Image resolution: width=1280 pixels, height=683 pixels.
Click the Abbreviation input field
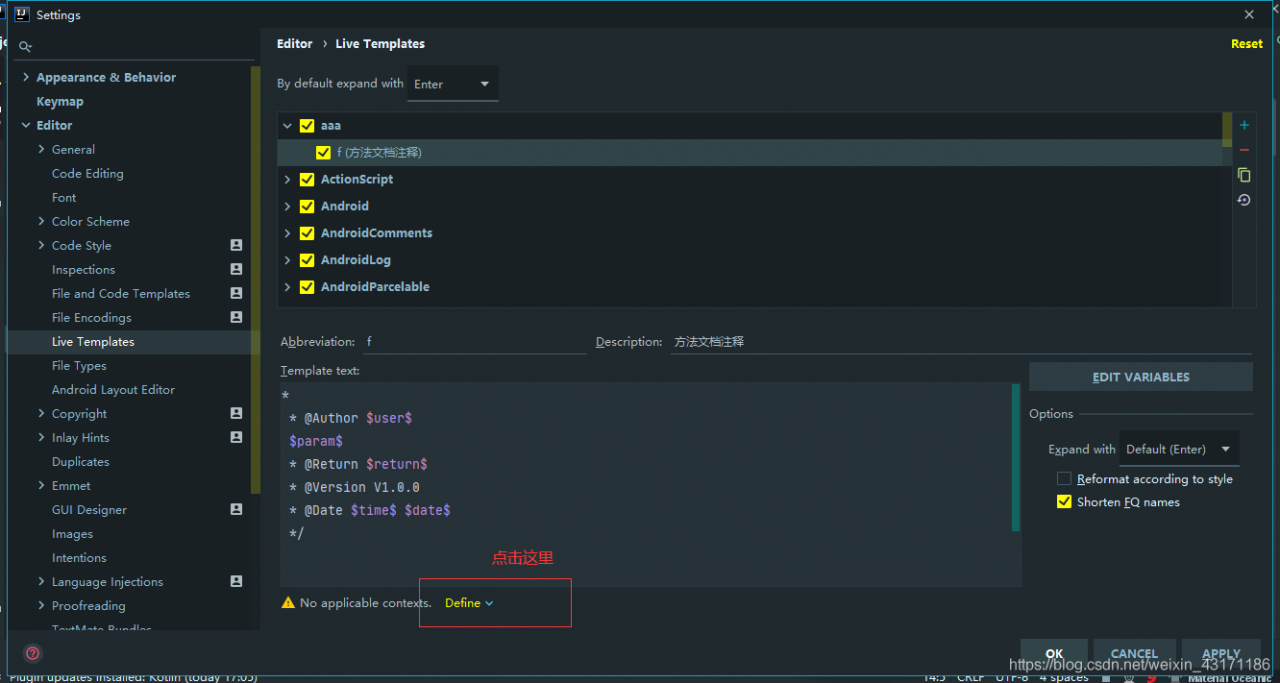474,342
